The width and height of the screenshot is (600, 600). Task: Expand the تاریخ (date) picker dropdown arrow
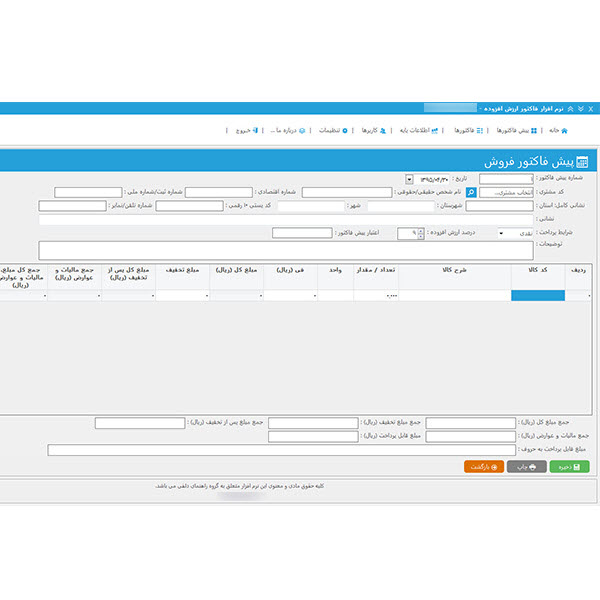(409, 179)
